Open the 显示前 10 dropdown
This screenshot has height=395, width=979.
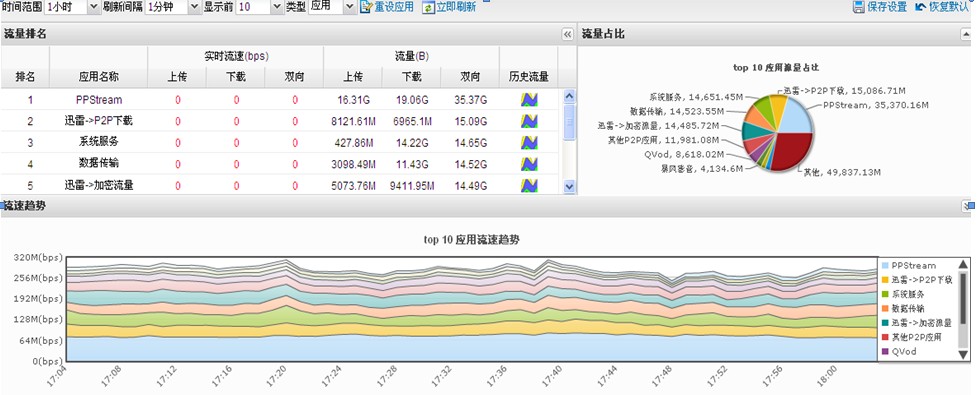[x=277, y=7]
